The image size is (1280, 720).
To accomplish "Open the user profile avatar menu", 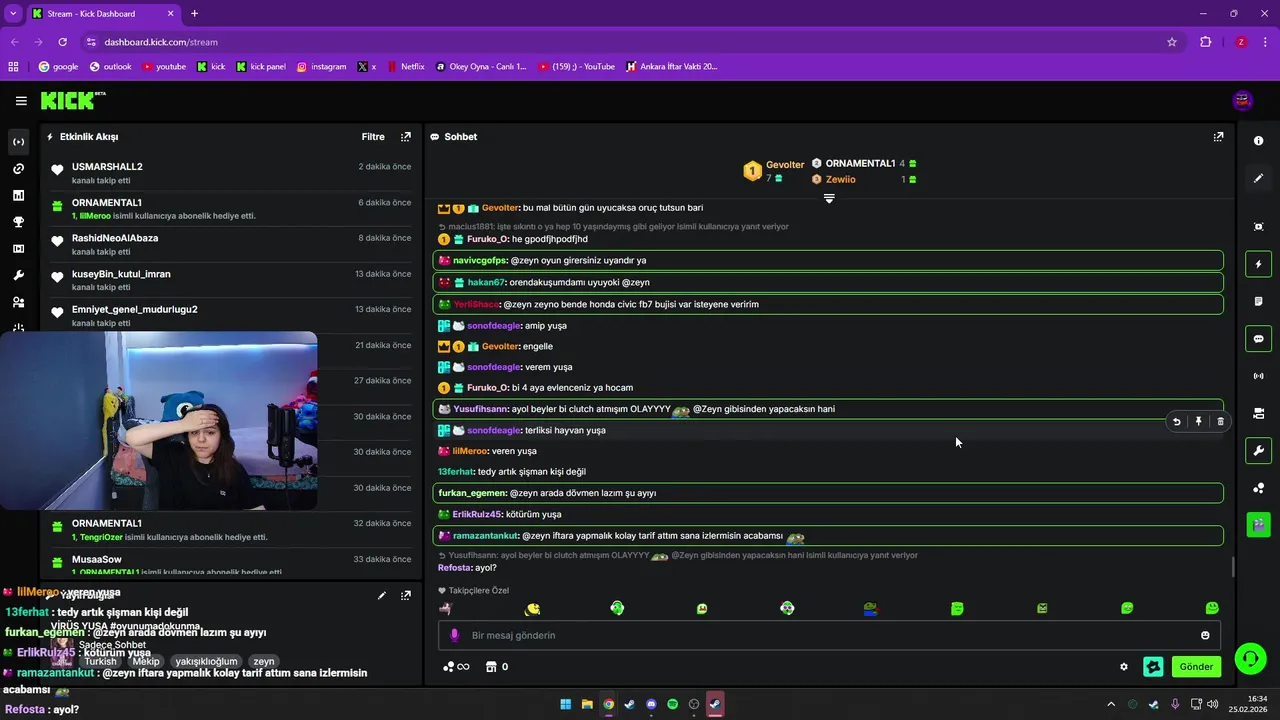I will 1242,100.
